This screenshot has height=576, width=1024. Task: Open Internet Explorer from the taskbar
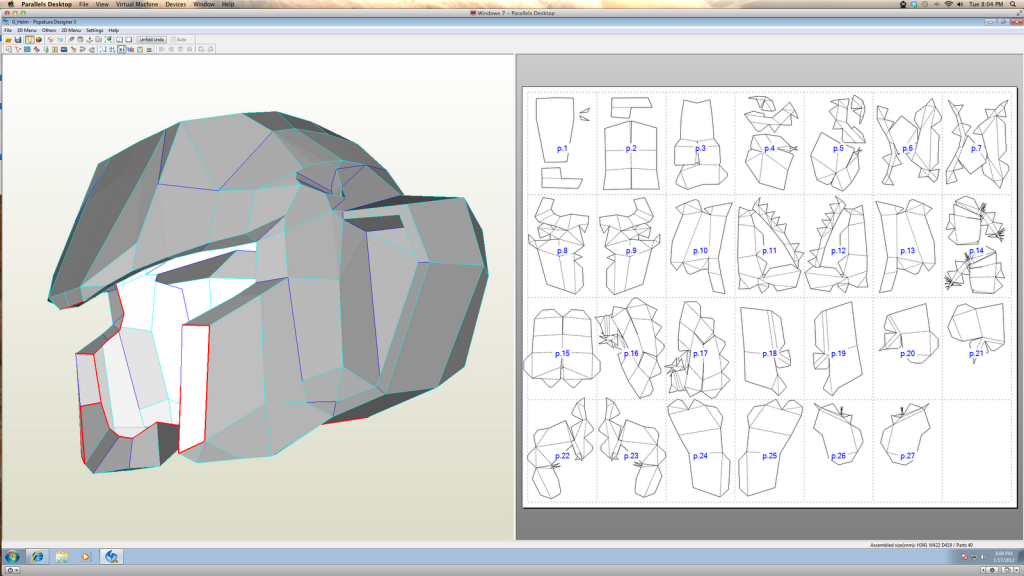(x=37, y=556)
